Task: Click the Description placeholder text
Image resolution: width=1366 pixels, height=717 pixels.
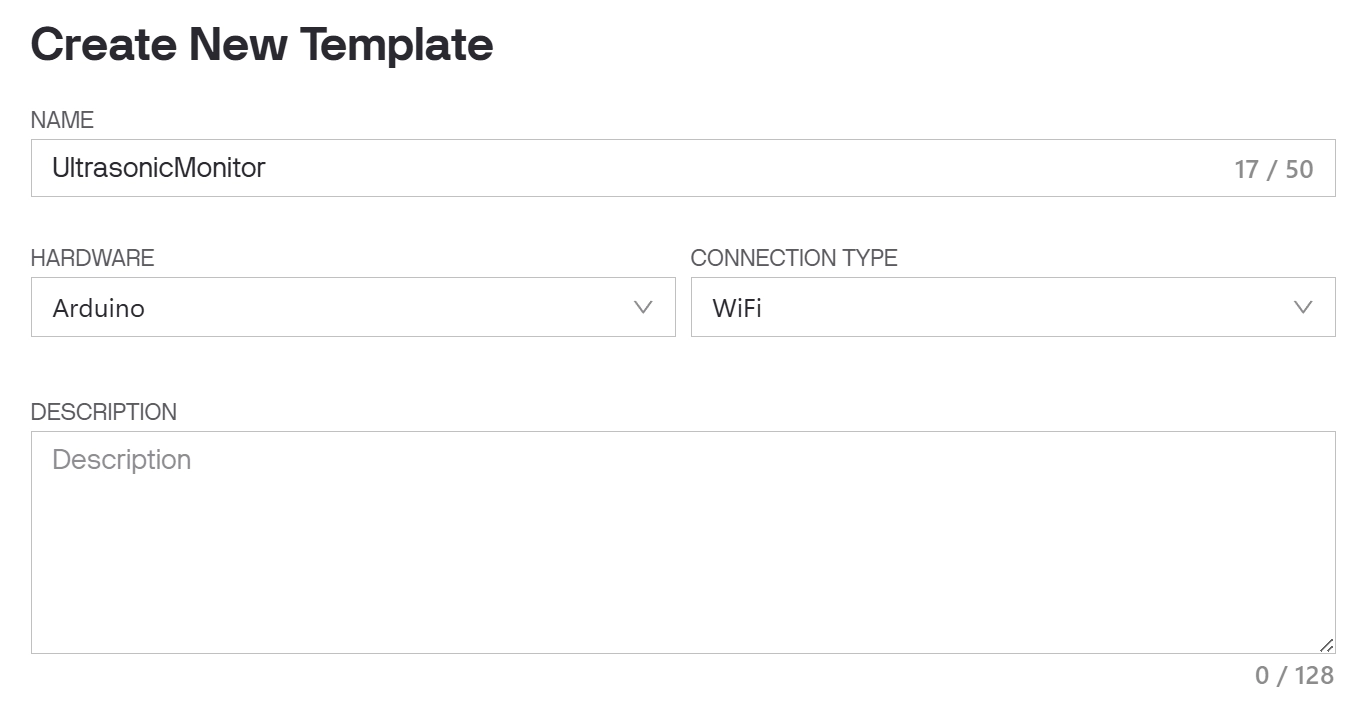Action: pyautogui.click(x=121, y=460)
